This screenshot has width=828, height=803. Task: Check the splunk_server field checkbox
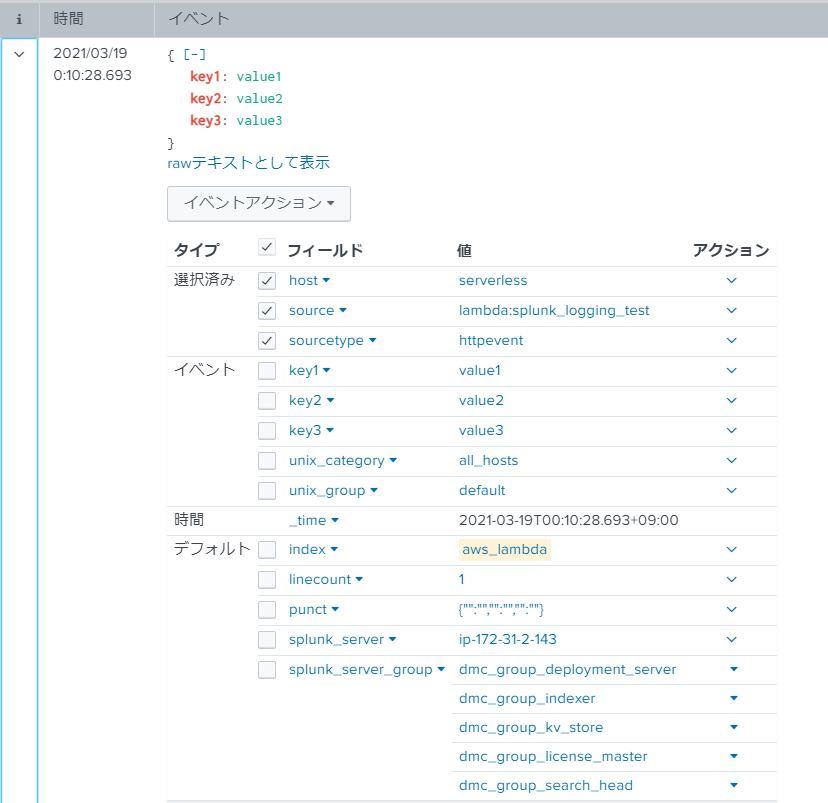click(267, 640)
